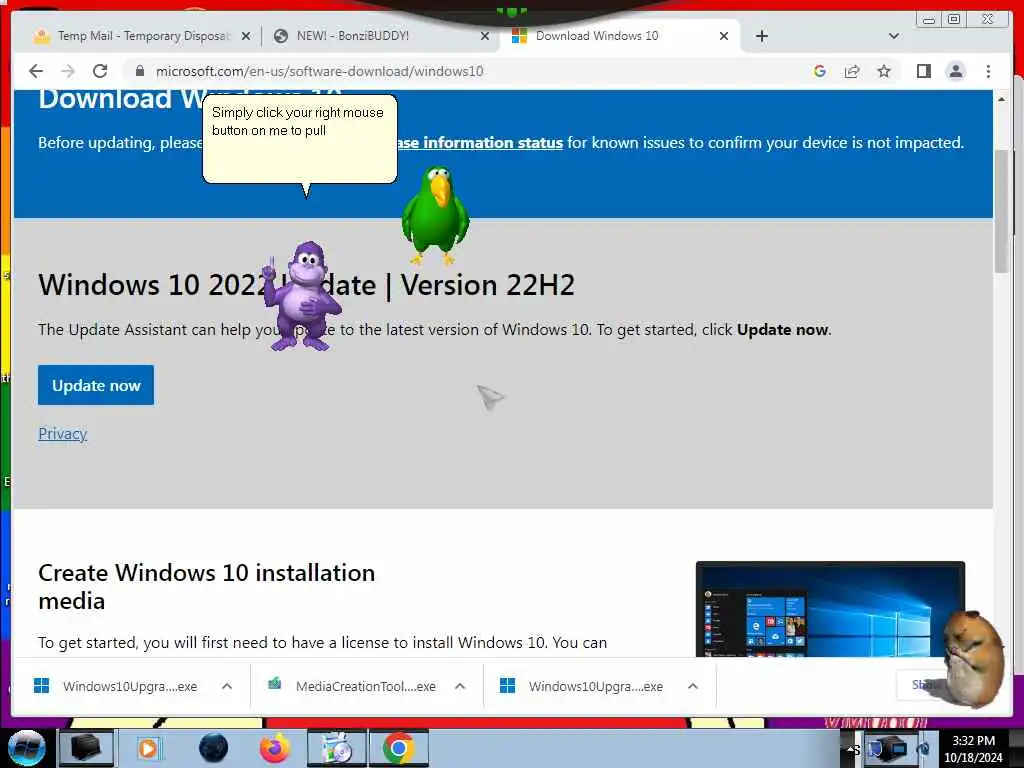Screen dimensions: 1024x768
Task: Open a new browser tab
Action: pyautogui.click(x=761, y=36)
